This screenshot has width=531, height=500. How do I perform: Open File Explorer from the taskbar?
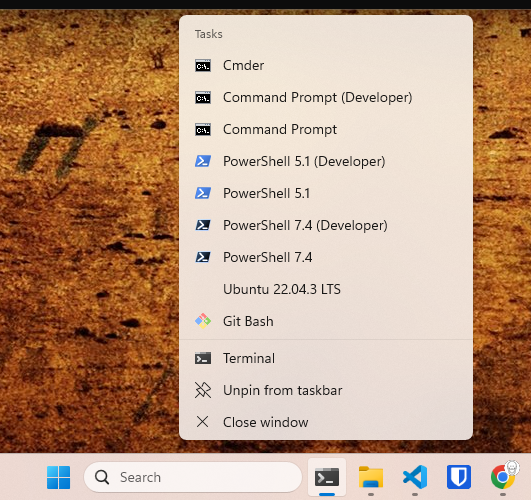(x=371, y=477)
